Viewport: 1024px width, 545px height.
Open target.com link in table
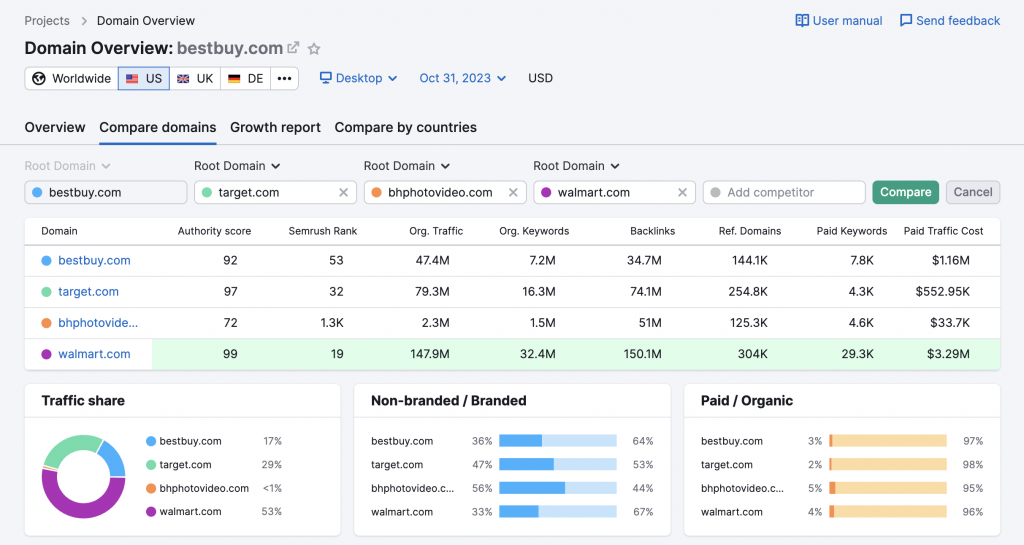[88, 292]
